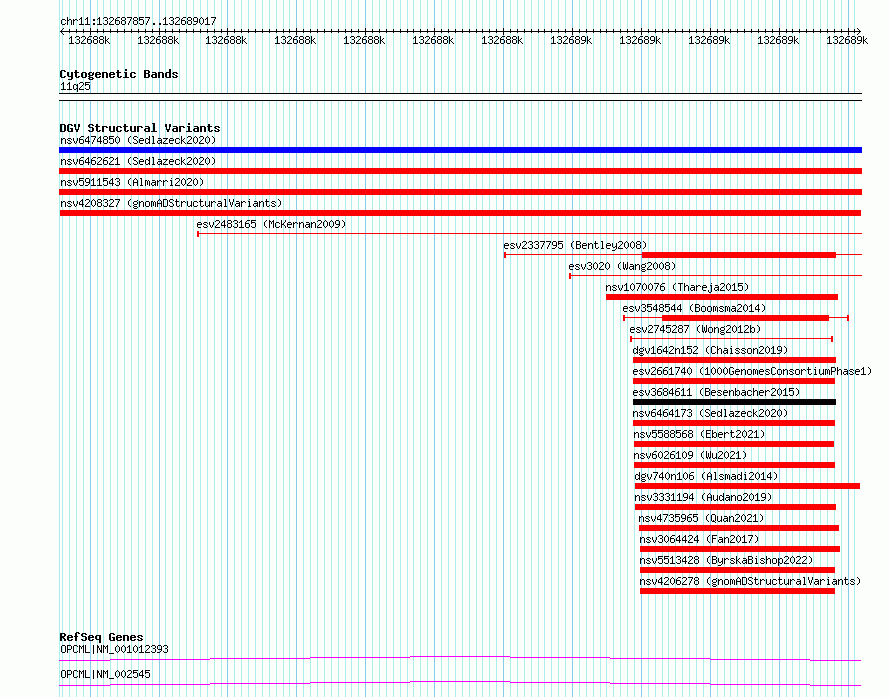Click the blue nsv6474850 variant bar
The height and width of the screenshot is (697, 890).
click(x=460, y=150)
